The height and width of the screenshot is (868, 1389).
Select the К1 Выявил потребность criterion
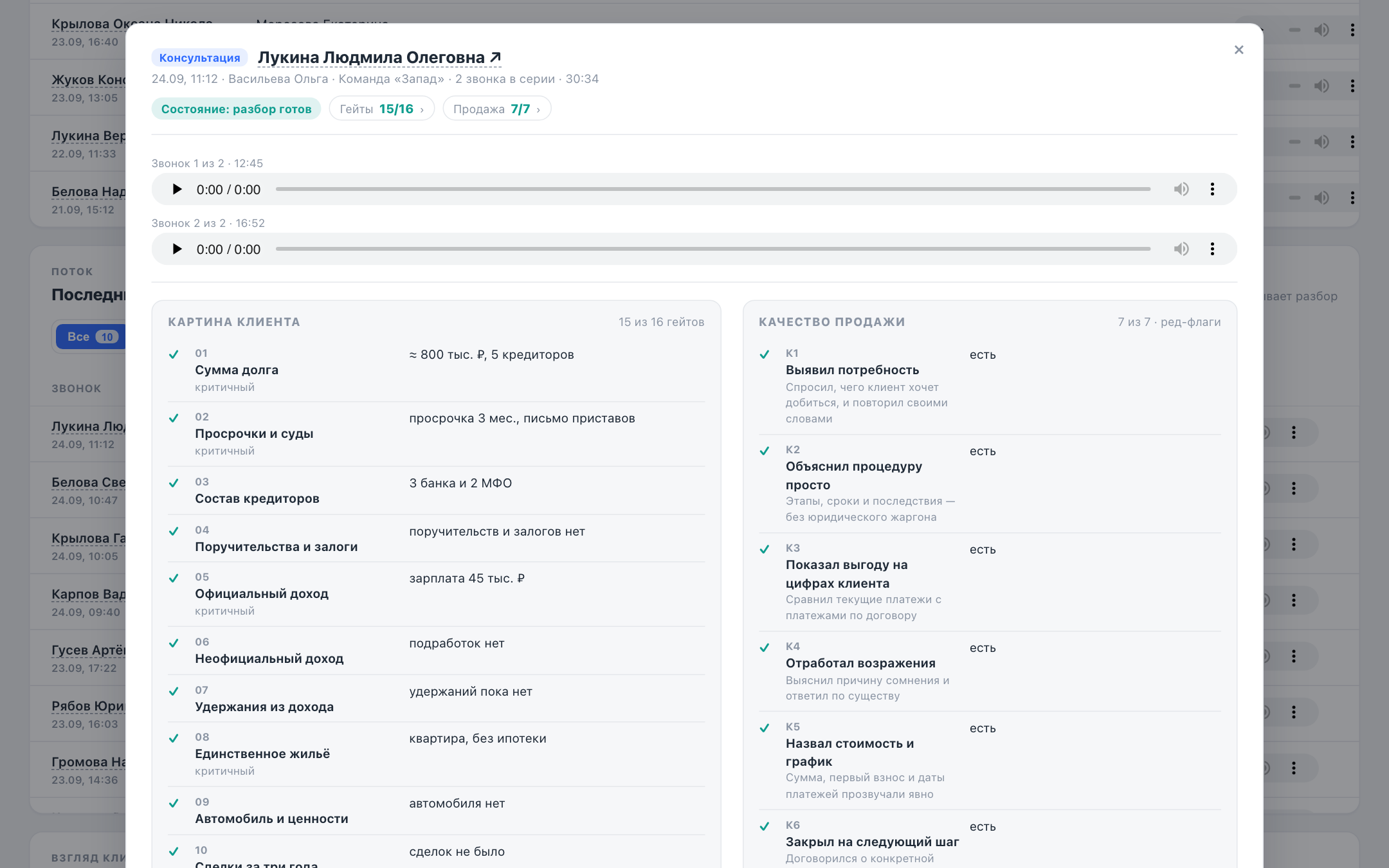pos(990,386)
